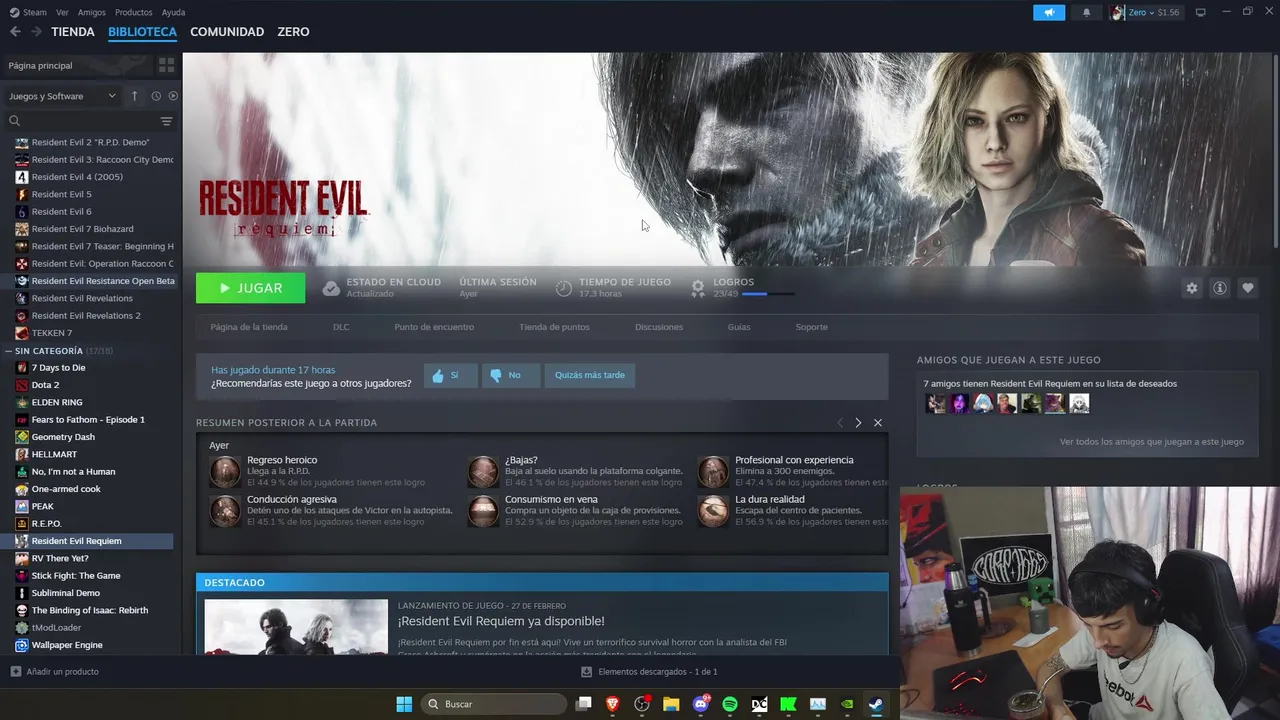Open game settings gear for Resident Evil Requiem

coord(1192,288)
